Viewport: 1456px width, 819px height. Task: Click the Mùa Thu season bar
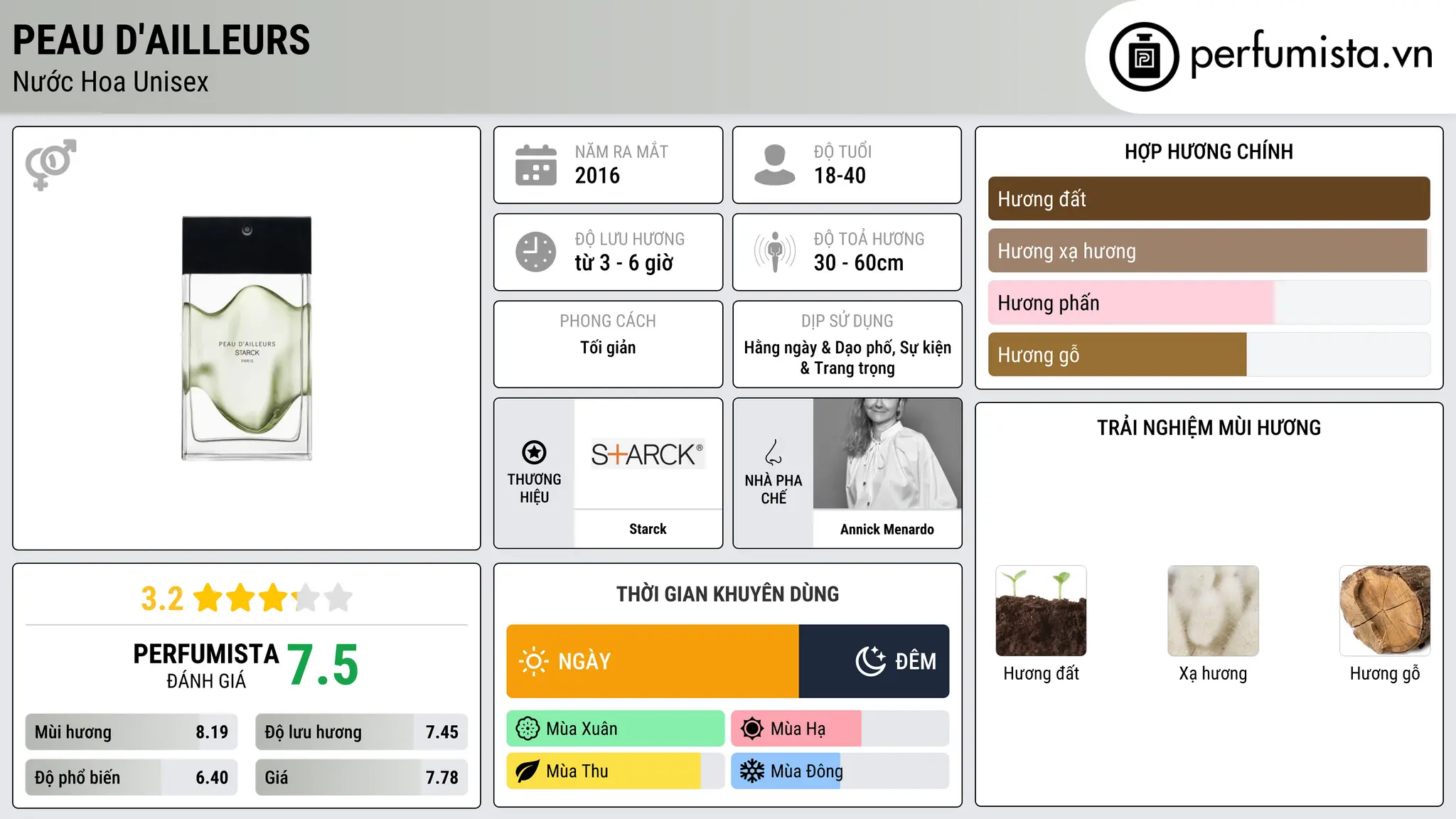(x=616, y=771)
